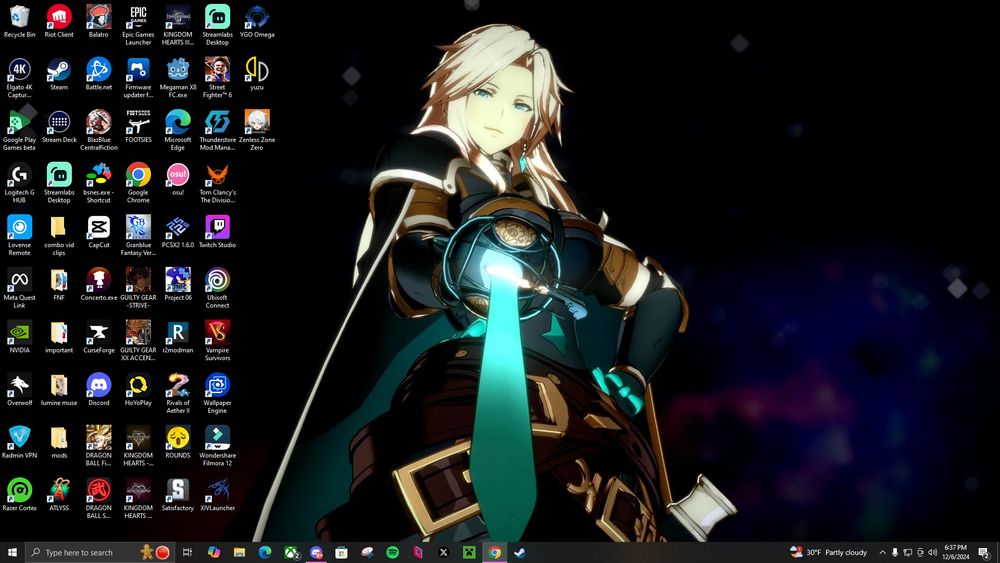
Task: Select the Rivals of Aether II icon
Action: pyautogui.click(x=177, y=393)
